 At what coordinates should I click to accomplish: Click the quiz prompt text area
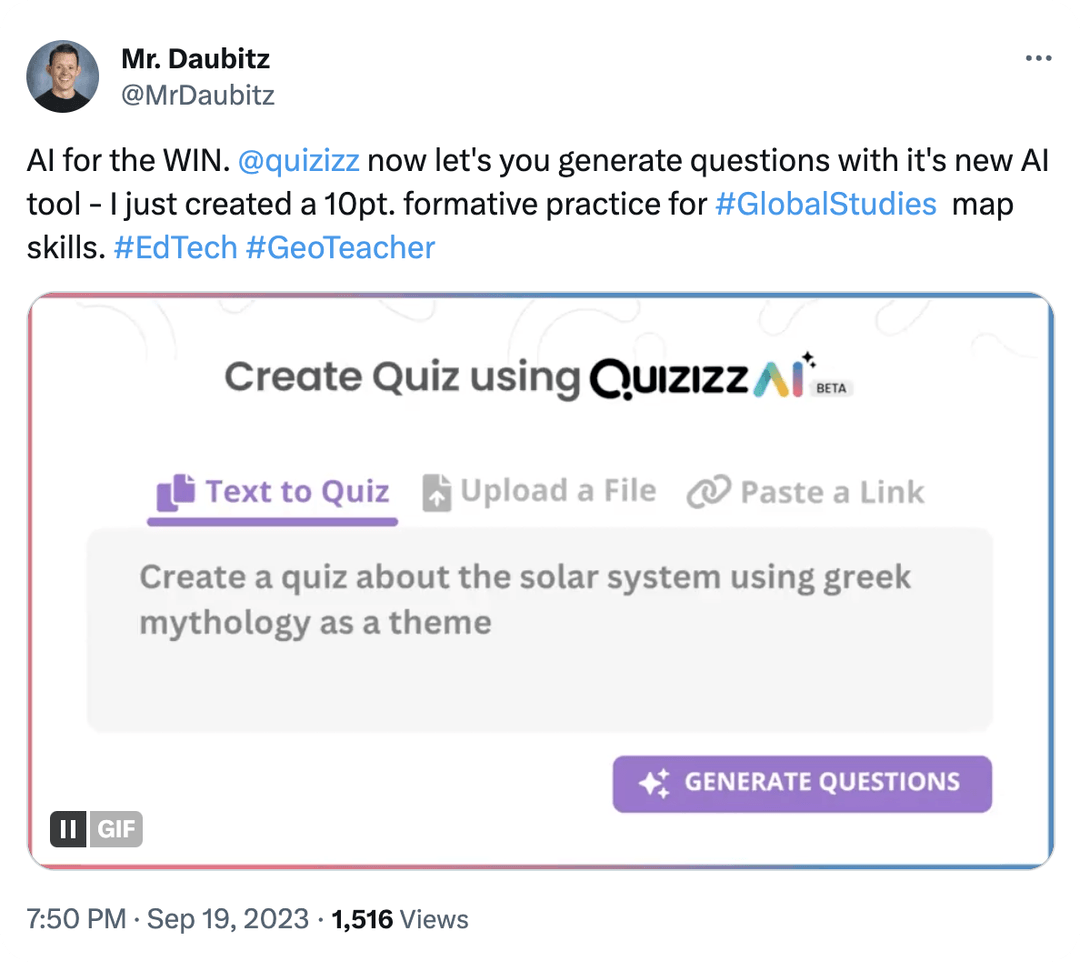tap(540, 630)
